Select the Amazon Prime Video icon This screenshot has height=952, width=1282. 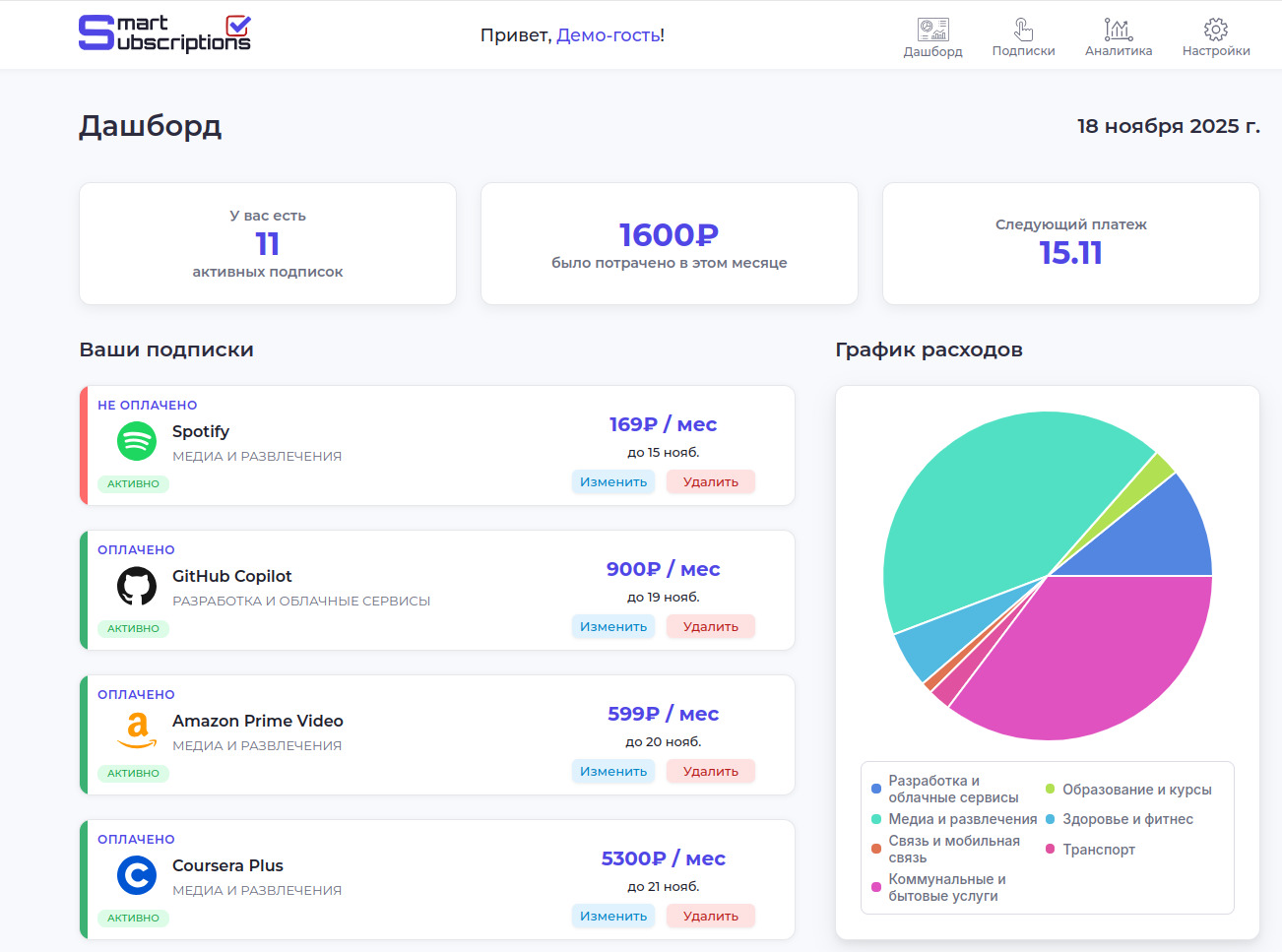[x=135, y=730]
